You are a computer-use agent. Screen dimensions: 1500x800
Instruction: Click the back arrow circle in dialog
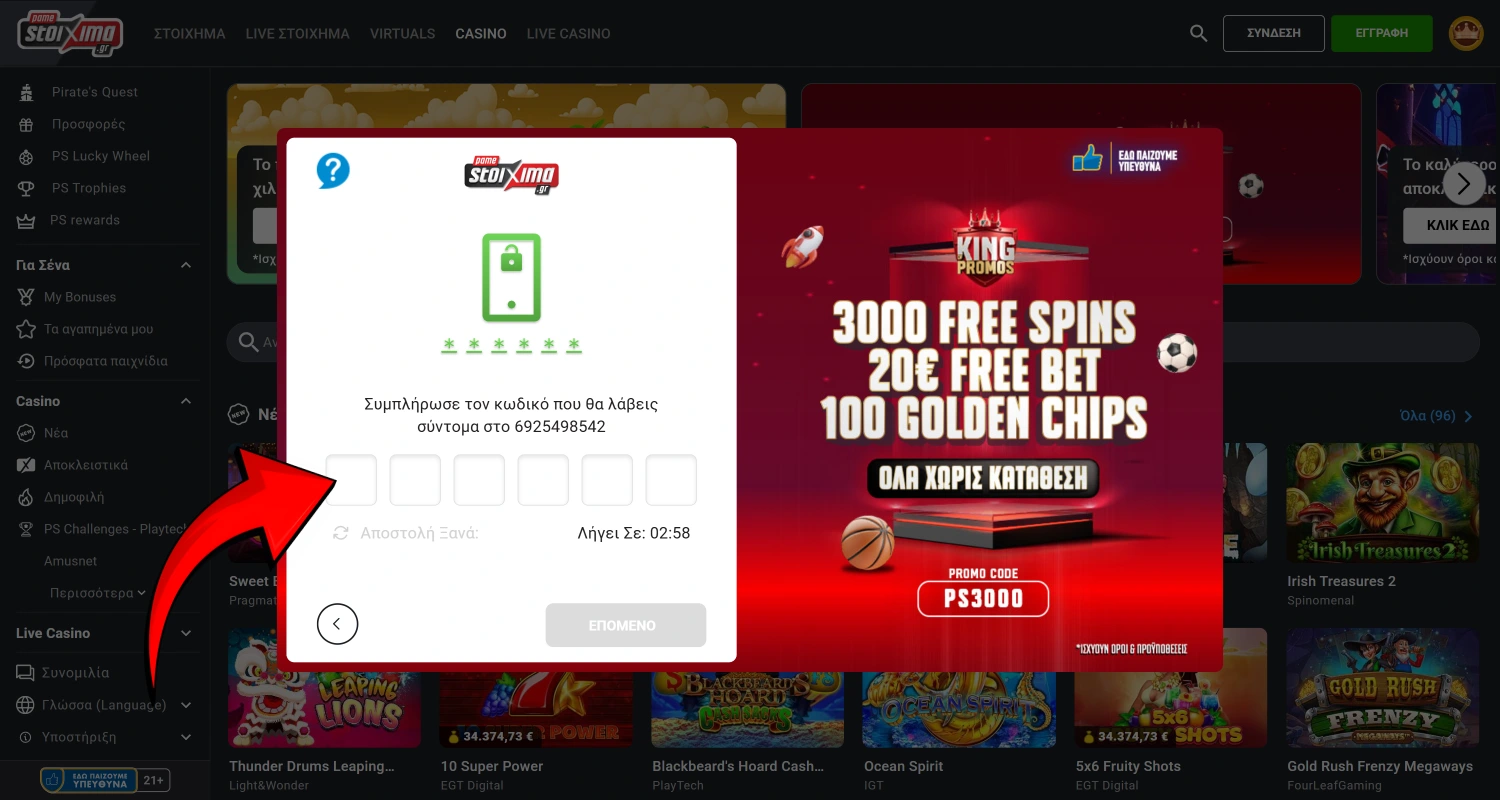(337, 625)
